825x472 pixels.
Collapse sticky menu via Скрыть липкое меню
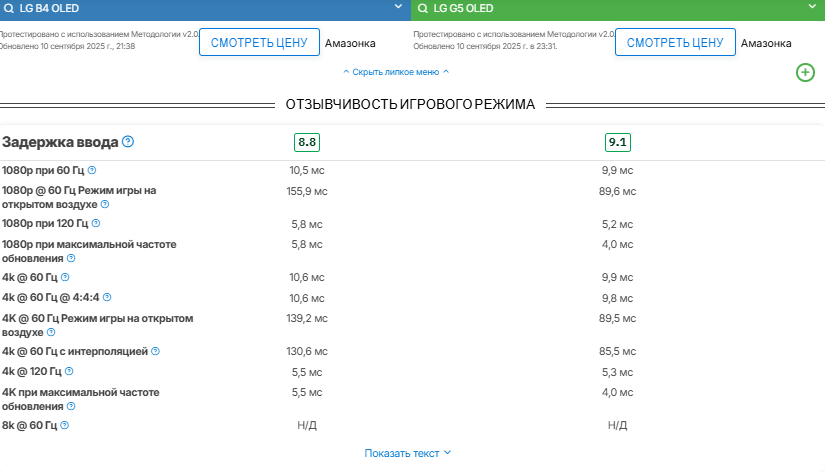(x=396, y=72)
